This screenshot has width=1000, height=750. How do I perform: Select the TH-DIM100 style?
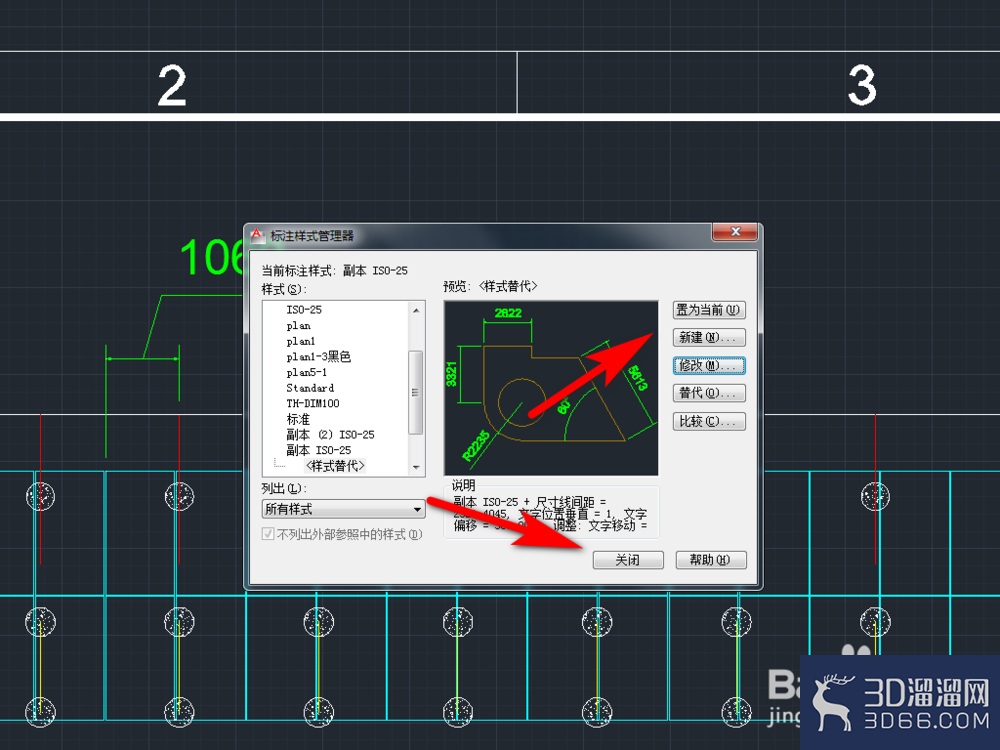point(312,403)
